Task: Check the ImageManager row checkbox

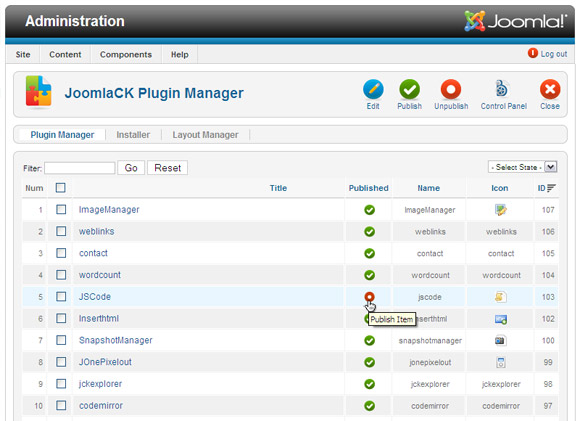Action: [61, 209]
